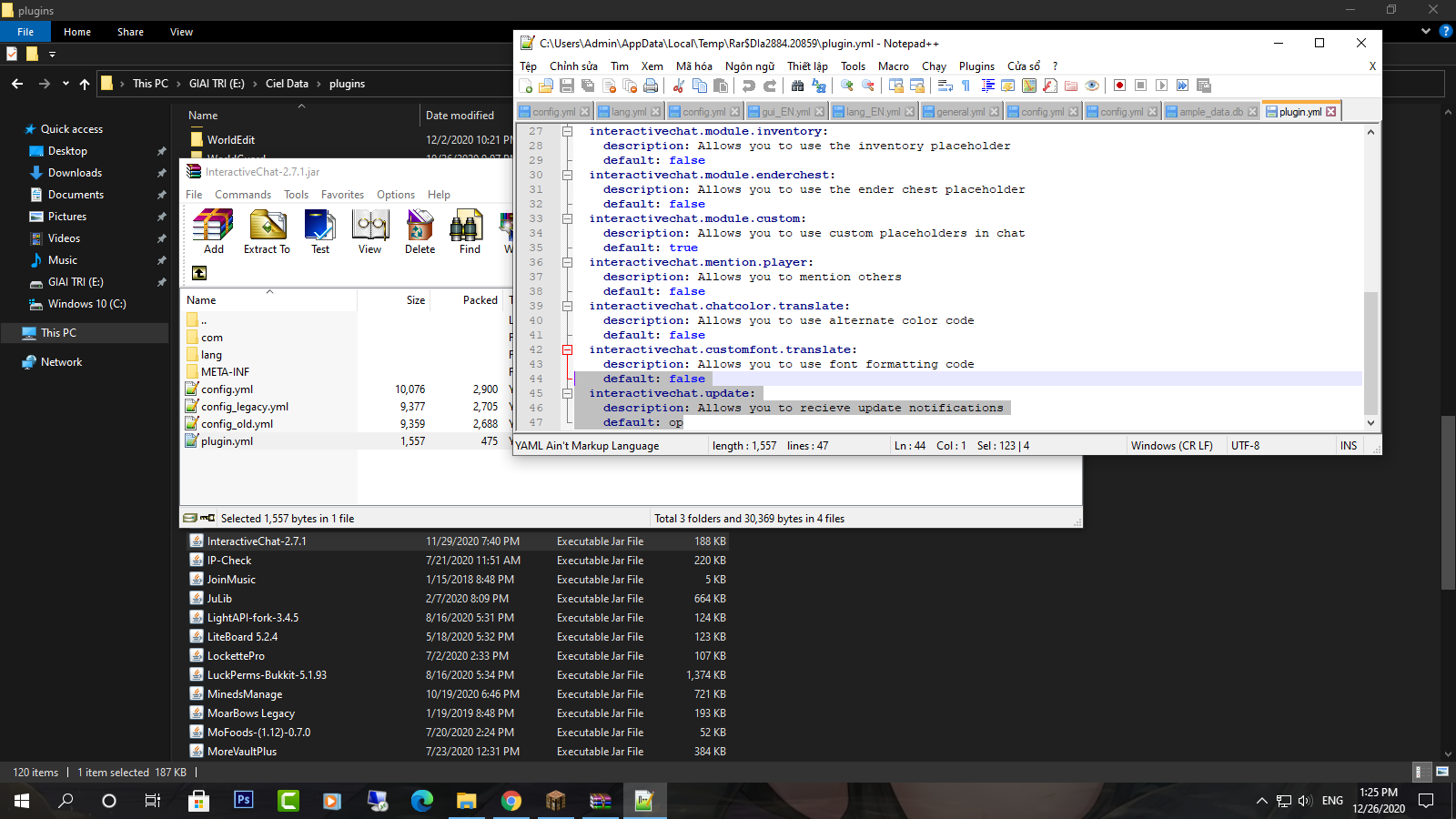
Task: Toggle Word Wrap in the Notepad++ toolbar
Action: click(945, 86)
